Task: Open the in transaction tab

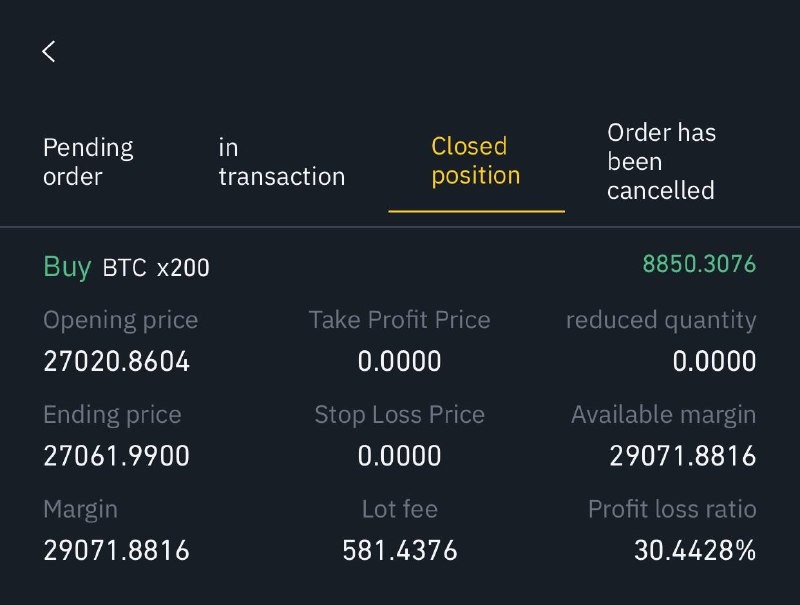Action: [281, 162]
